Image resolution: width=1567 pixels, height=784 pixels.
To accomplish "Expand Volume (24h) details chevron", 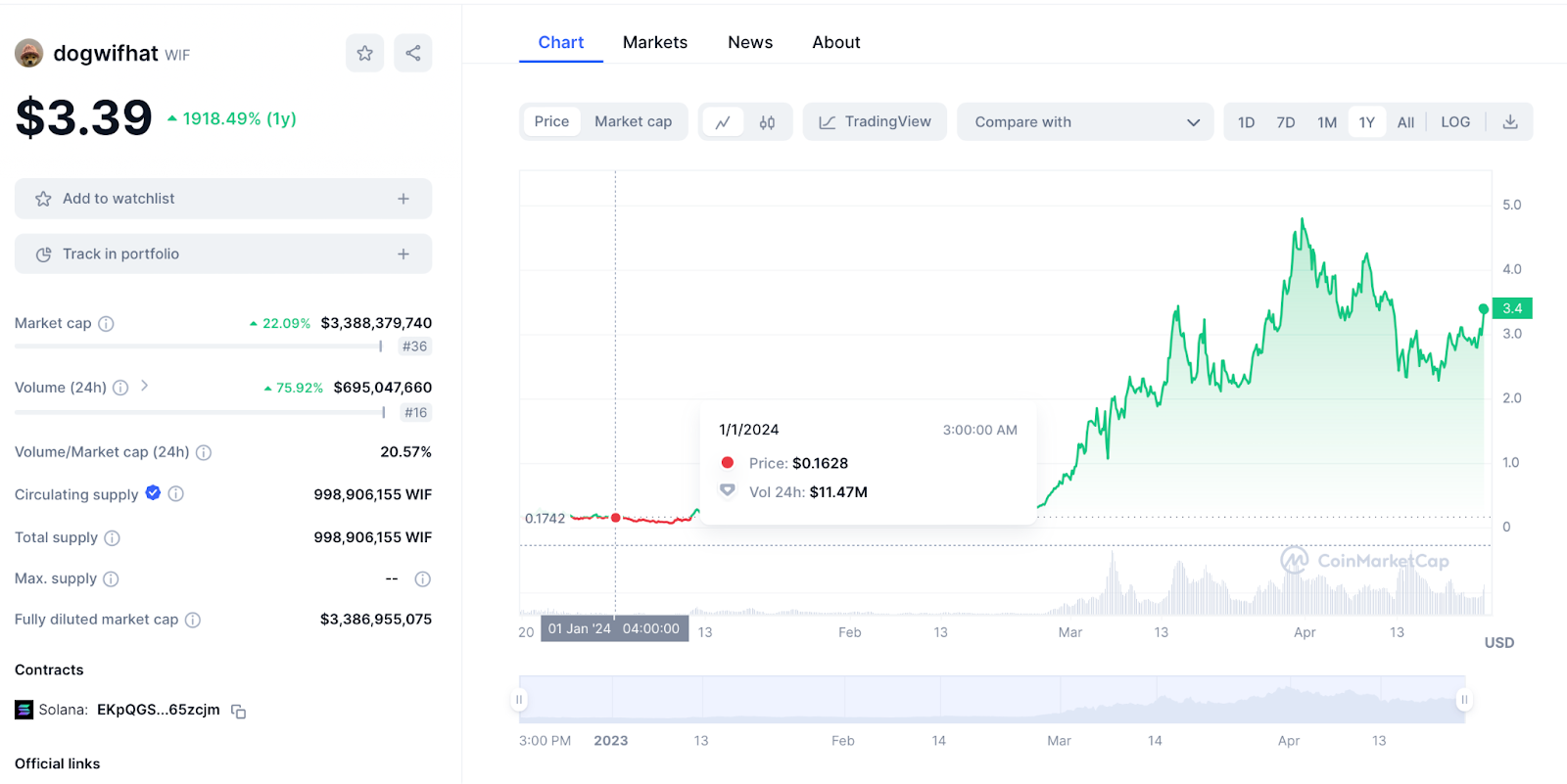I will click(x=144, y=386).
